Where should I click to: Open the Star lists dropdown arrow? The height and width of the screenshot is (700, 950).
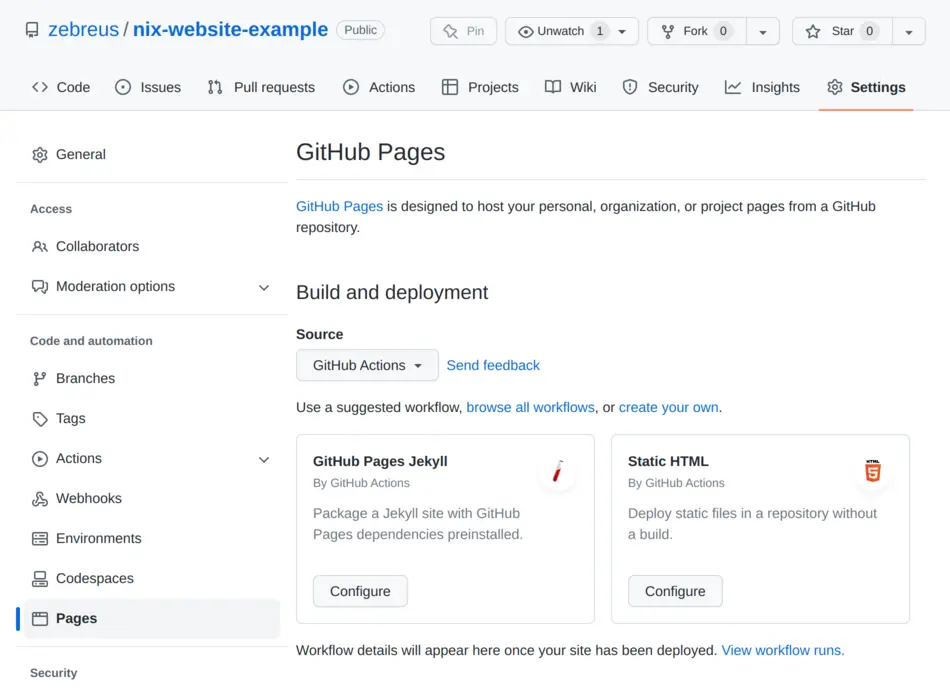coord(909,32)
